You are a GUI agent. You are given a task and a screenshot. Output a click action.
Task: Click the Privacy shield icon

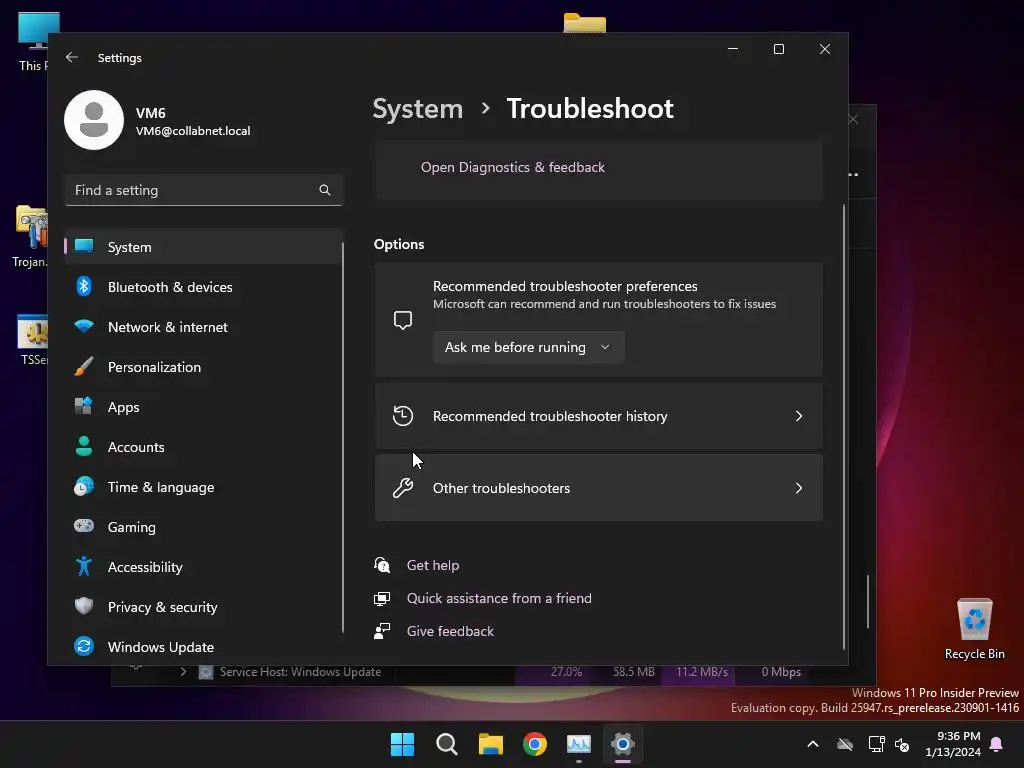click(x=84, y=606)
